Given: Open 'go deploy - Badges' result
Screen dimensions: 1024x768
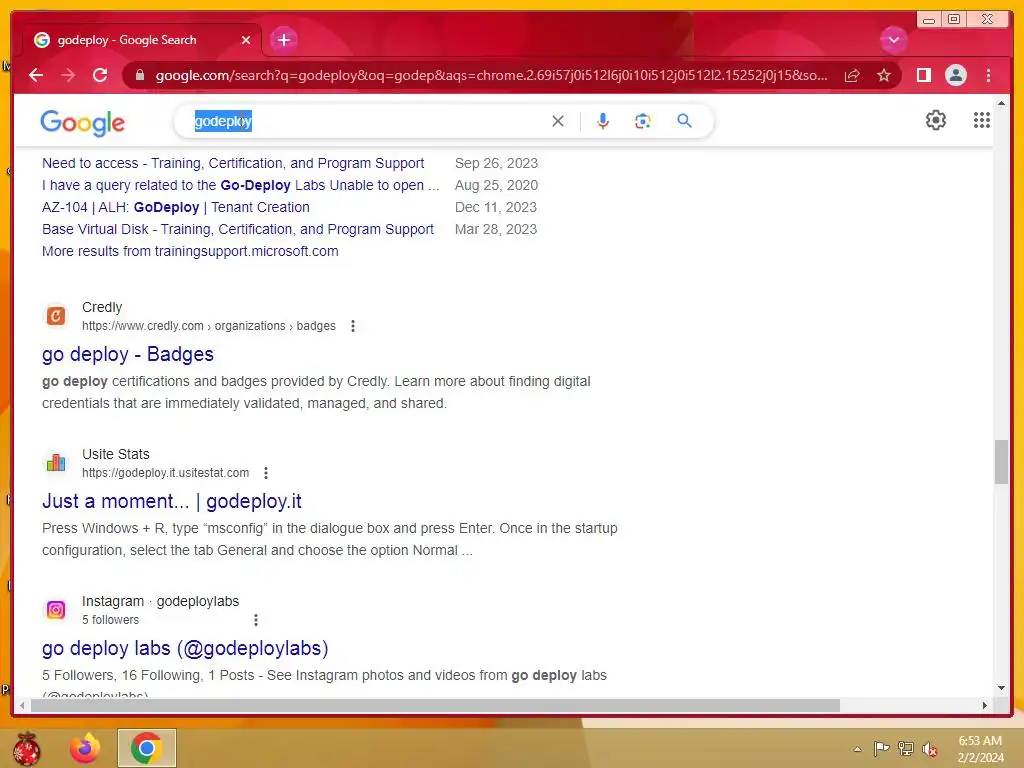Looking at the screenshot, I should pyautogui.click(x=128, y=354).
